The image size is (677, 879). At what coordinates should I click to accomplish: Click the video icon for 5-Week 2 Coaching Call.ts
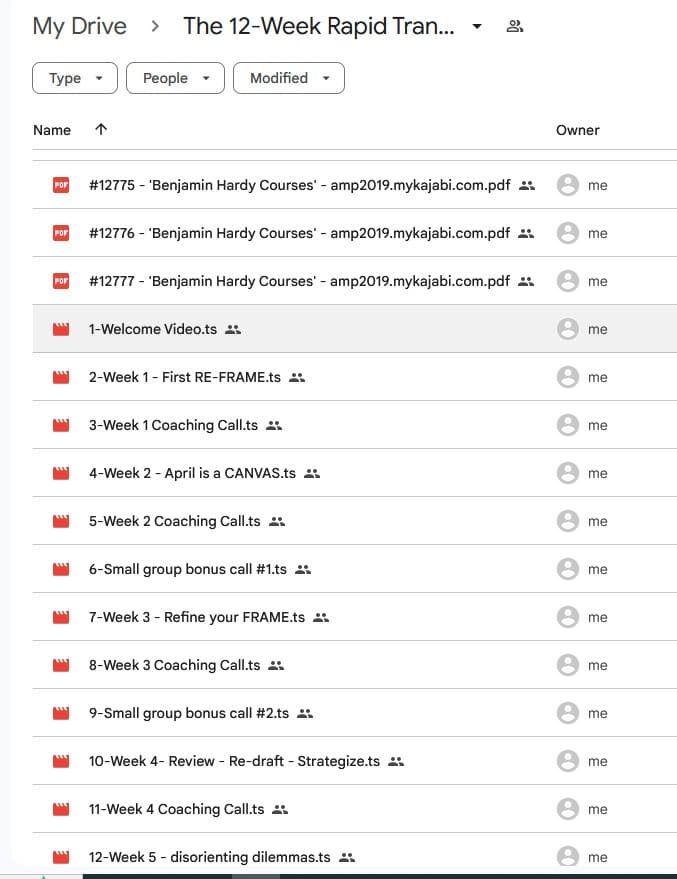[x=61, y=521]
